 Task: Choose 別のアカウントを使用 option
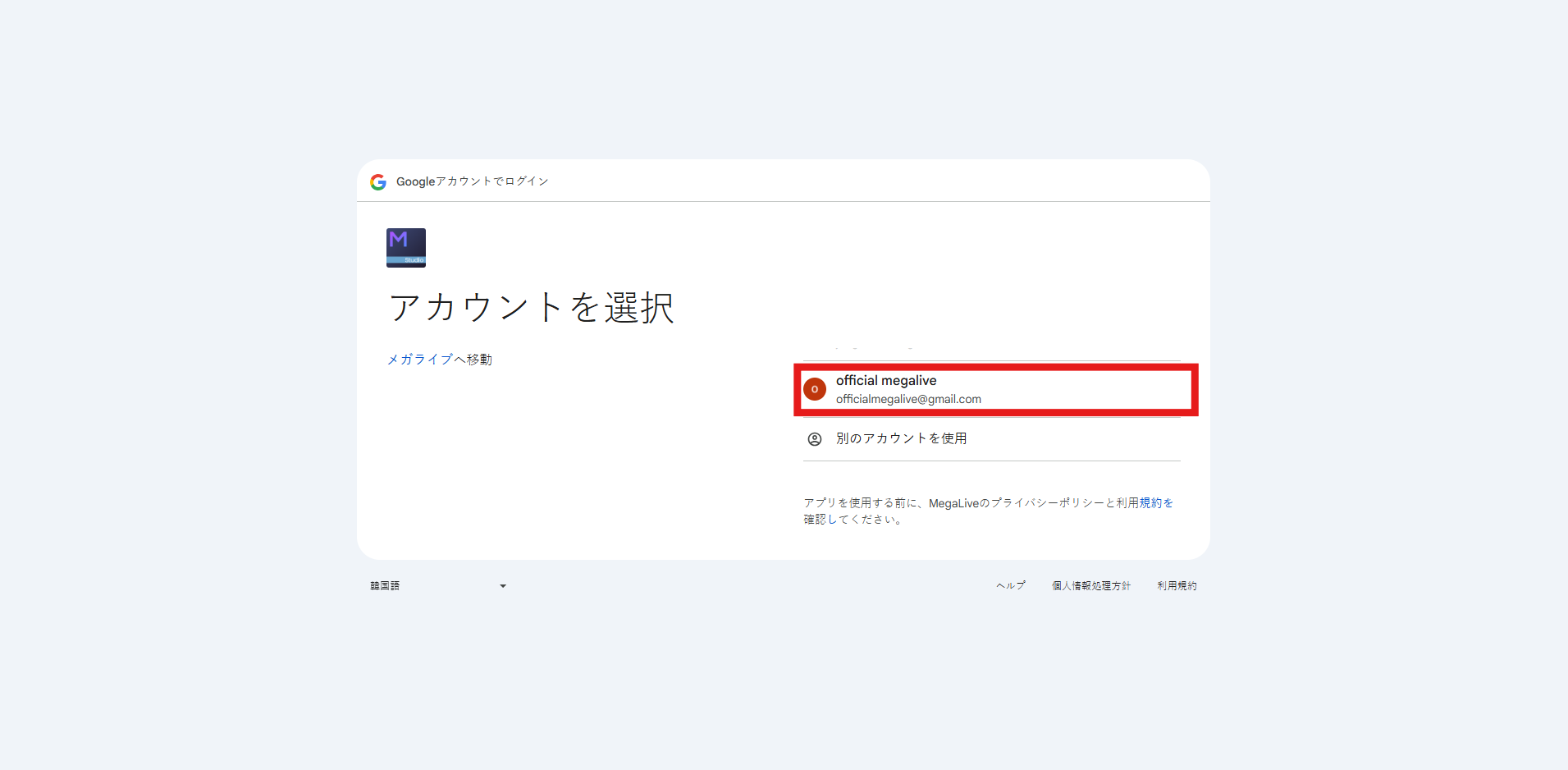[x=991, y=439]
